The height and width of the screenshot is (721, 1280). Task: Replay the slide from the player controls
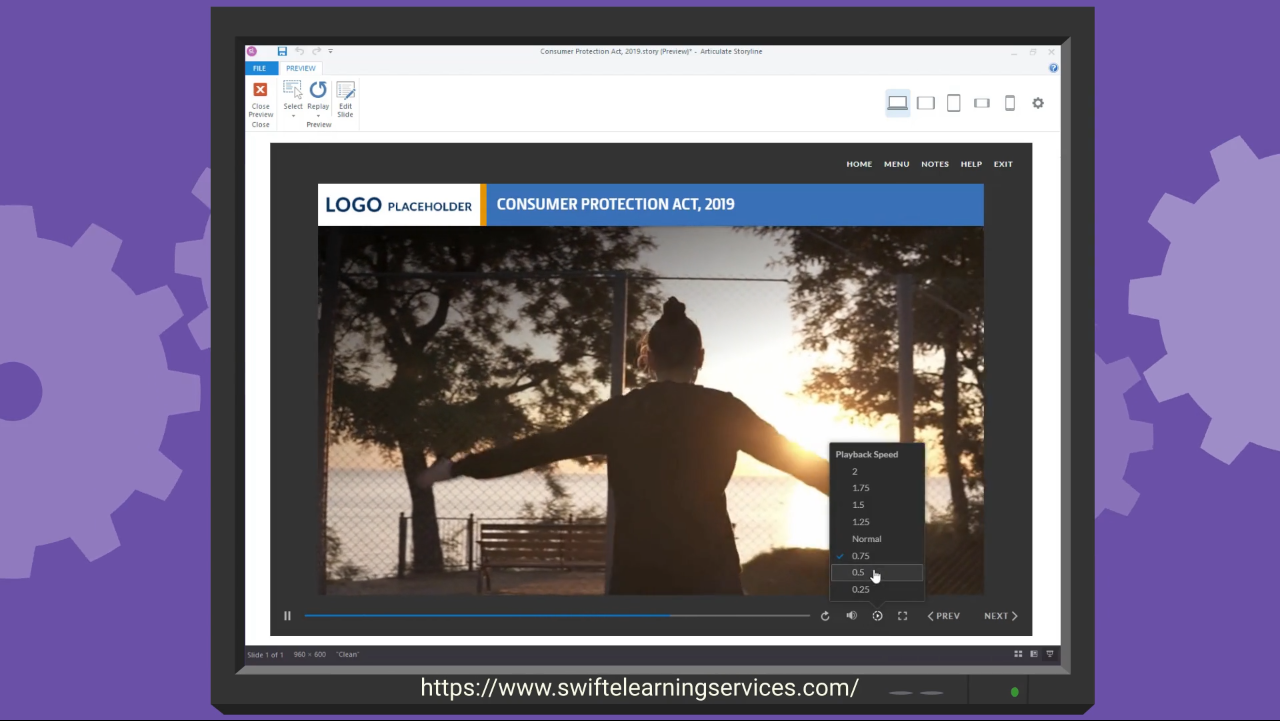coord(825,616)
